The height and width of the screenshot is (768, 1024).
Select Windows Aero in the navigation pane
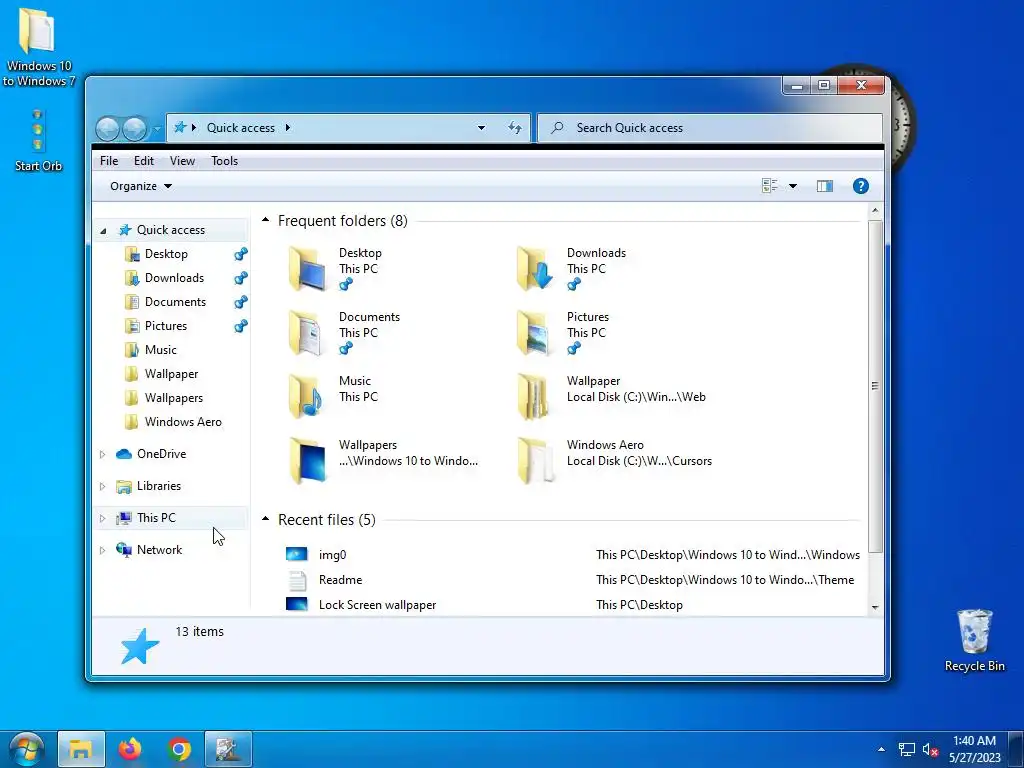point(183,422)
